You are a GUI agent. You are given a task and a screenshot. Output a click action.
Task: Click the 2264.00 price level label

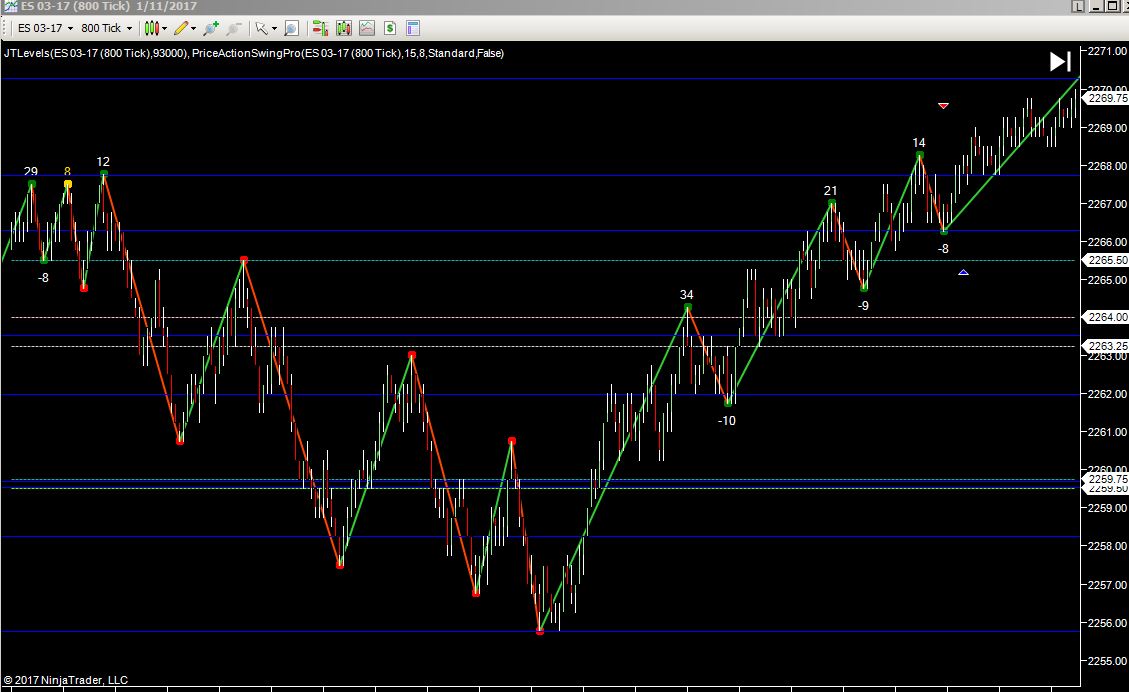point(1106,317)
